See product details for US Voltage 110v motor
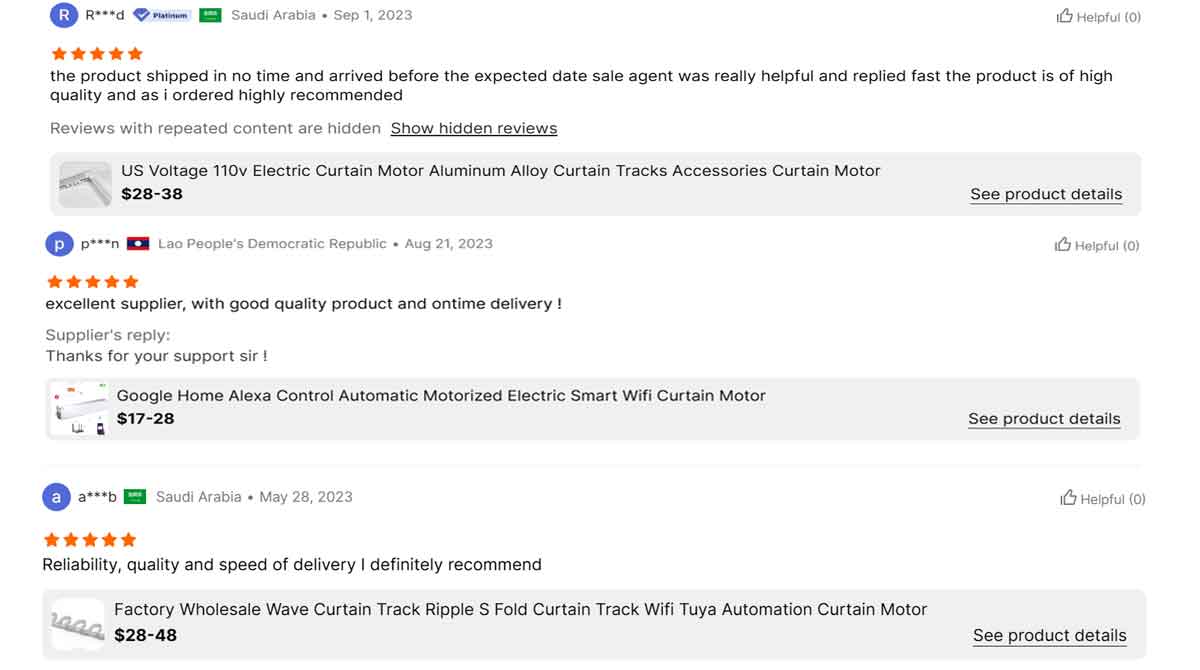The image size is (1200, 670). (1046, 194)
